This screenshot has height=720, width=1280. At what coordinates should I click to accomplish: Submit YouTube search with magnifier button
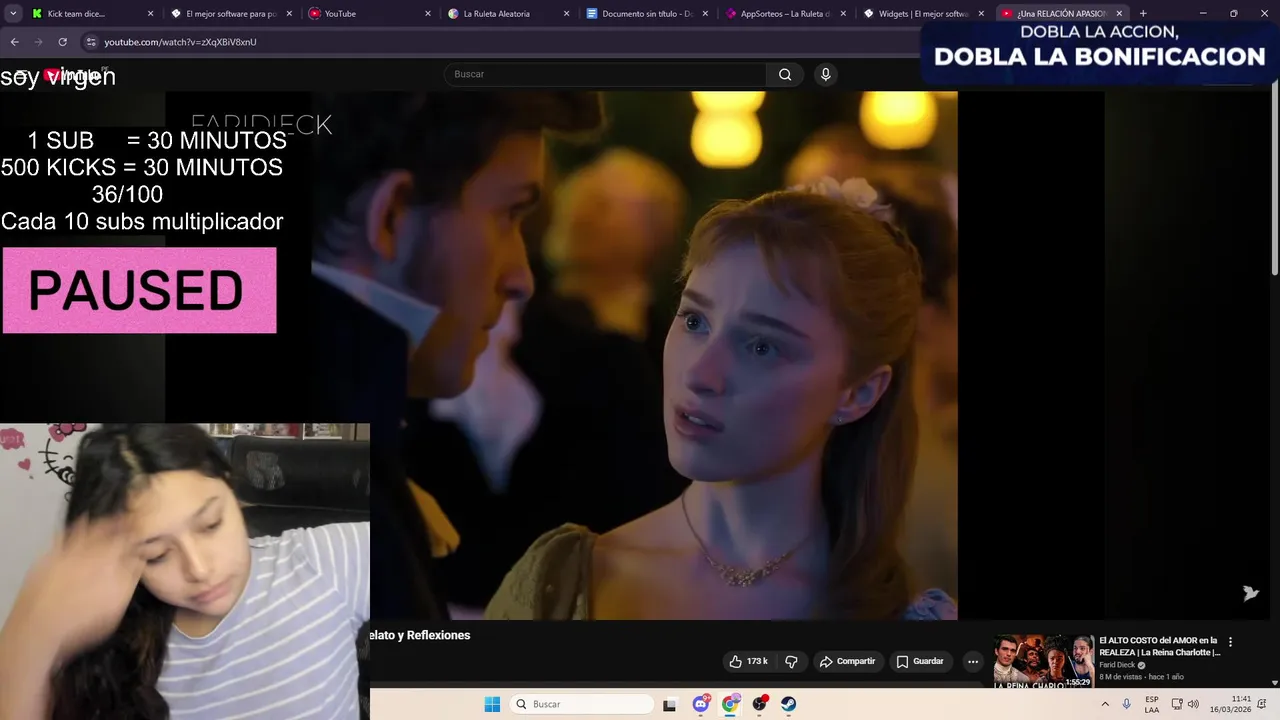click(x=785, y=74)
